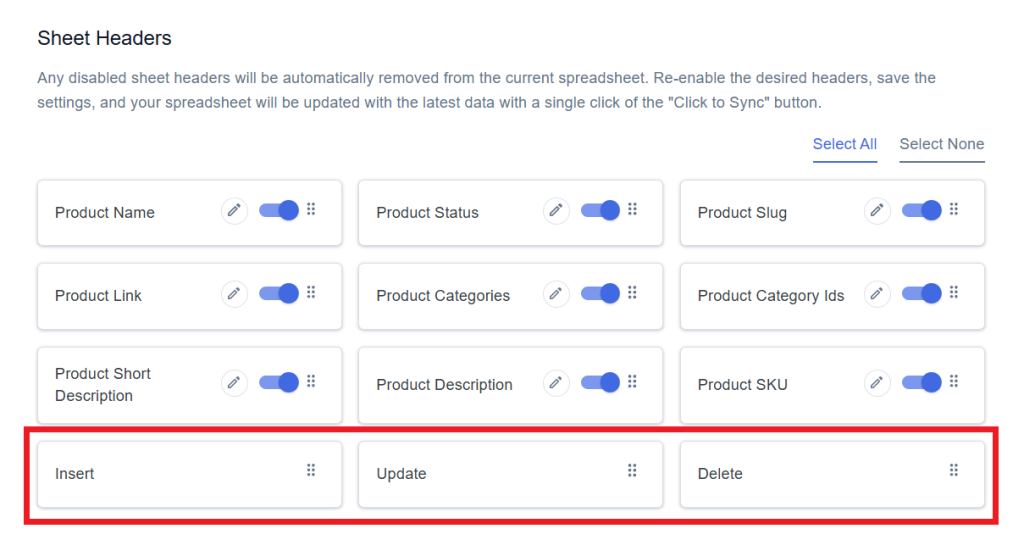Click pencil icon for Product SKU
This screenshot has width=1024, height=540.
(877, 383)
